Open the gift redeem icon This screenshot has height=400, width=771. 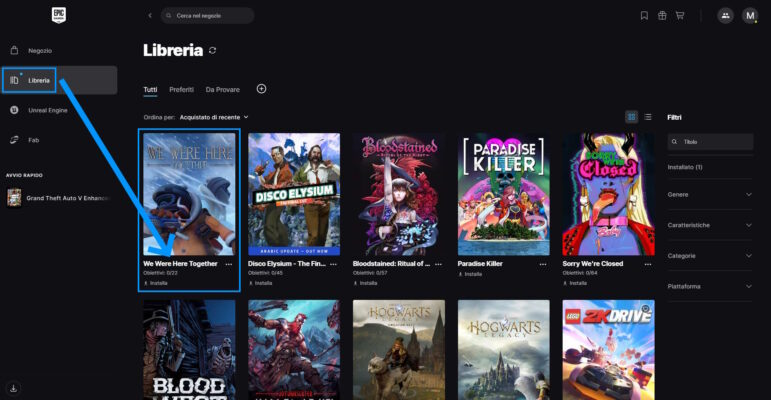[x=662, y=16]
